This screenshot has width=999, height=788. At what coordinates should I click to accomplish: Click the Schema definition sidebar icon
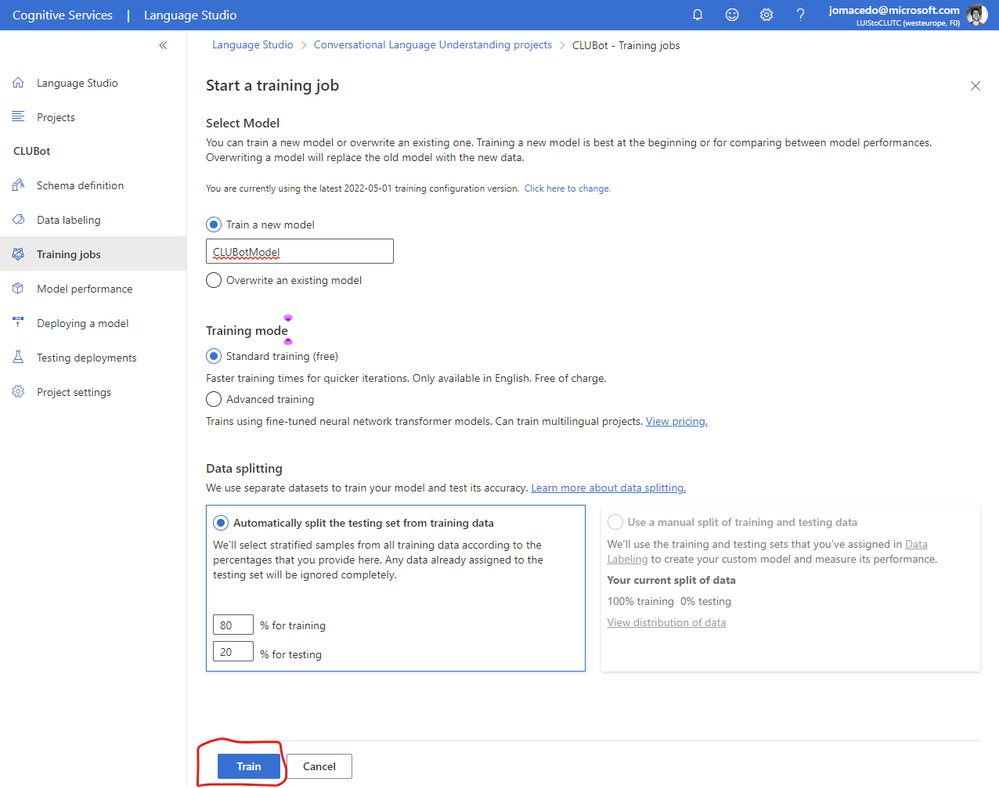tap(18, 185)
